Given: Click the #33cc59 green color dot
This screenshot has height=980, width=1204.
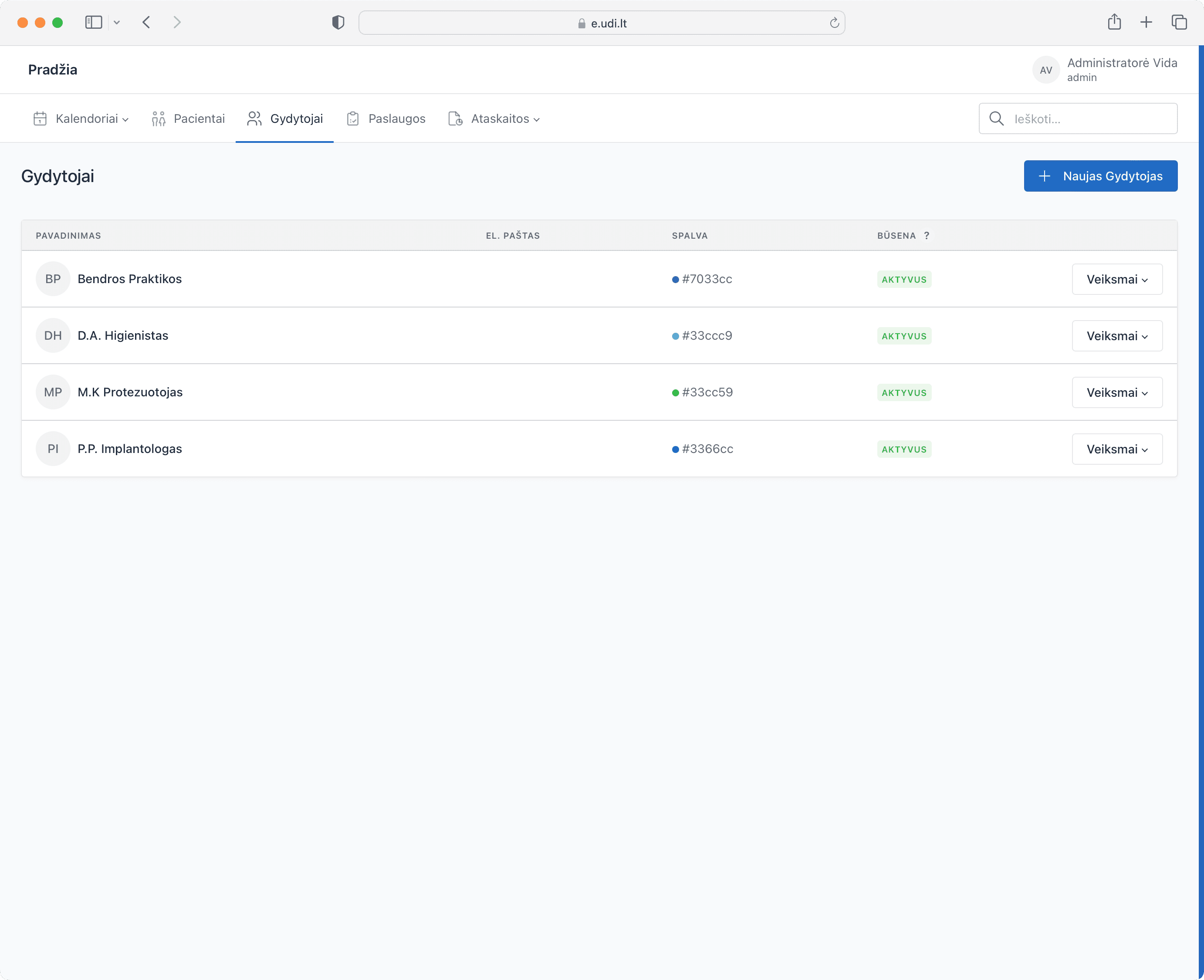Looking at the screenshot, I should [676, 392].
